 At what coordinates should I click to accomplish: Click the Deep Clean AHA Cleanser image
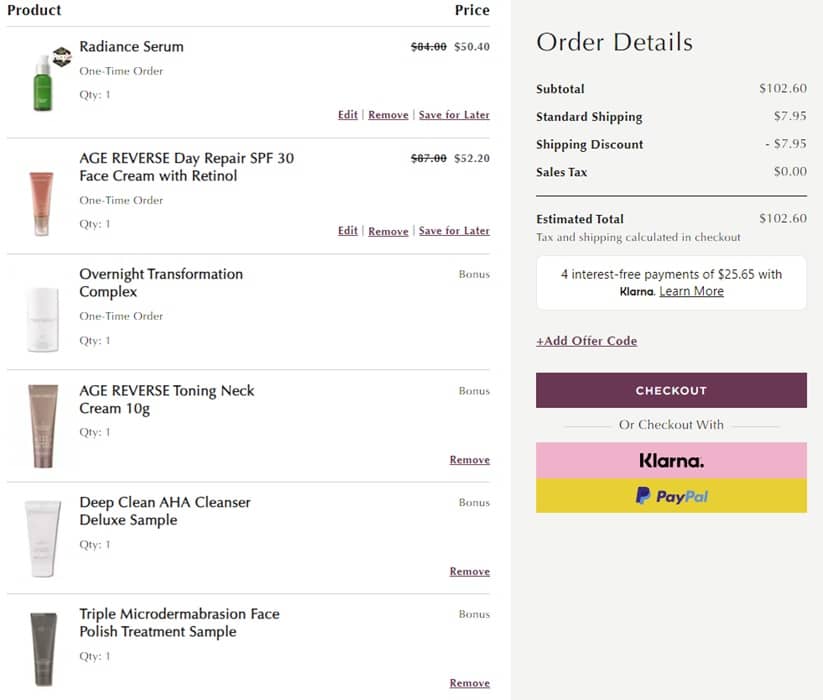(x=42, y=538)
